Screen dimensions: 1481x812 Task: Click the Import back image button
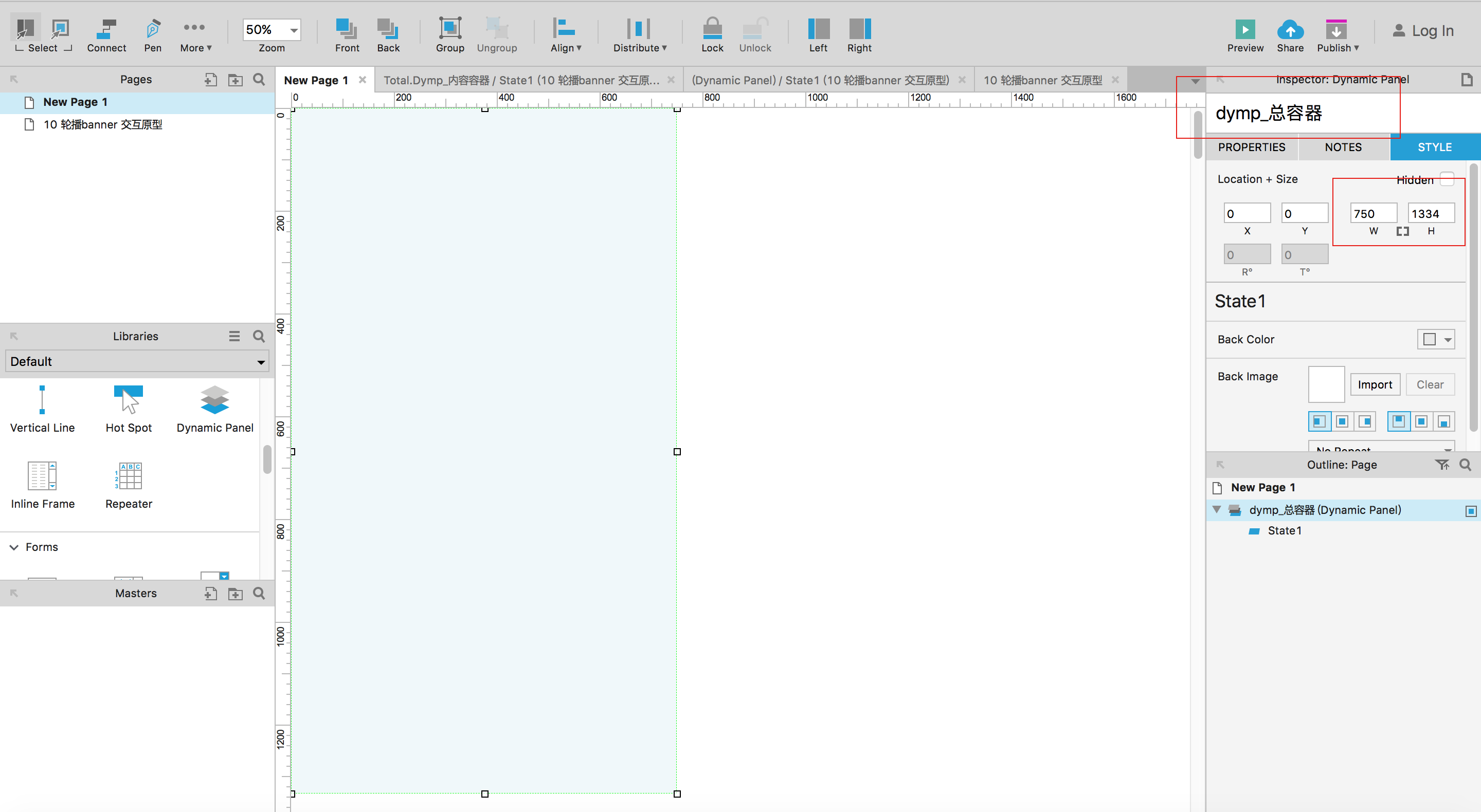1374,384
